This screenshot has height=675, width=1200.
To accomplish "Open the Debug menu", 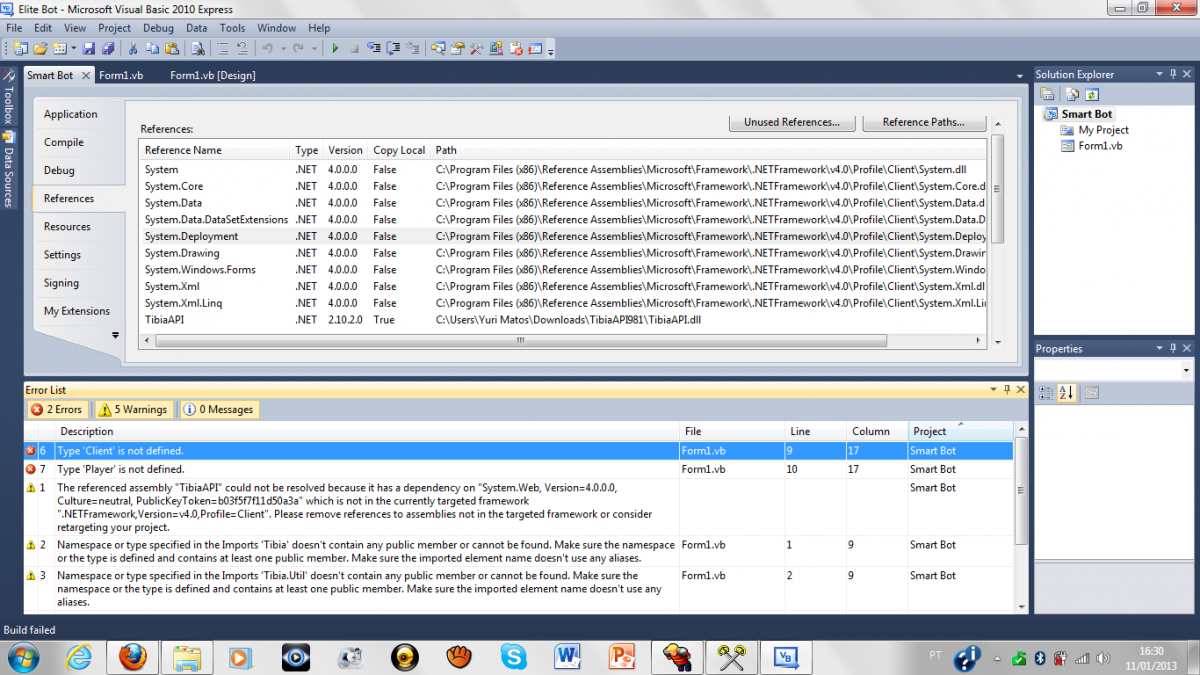I will (158, 28).
